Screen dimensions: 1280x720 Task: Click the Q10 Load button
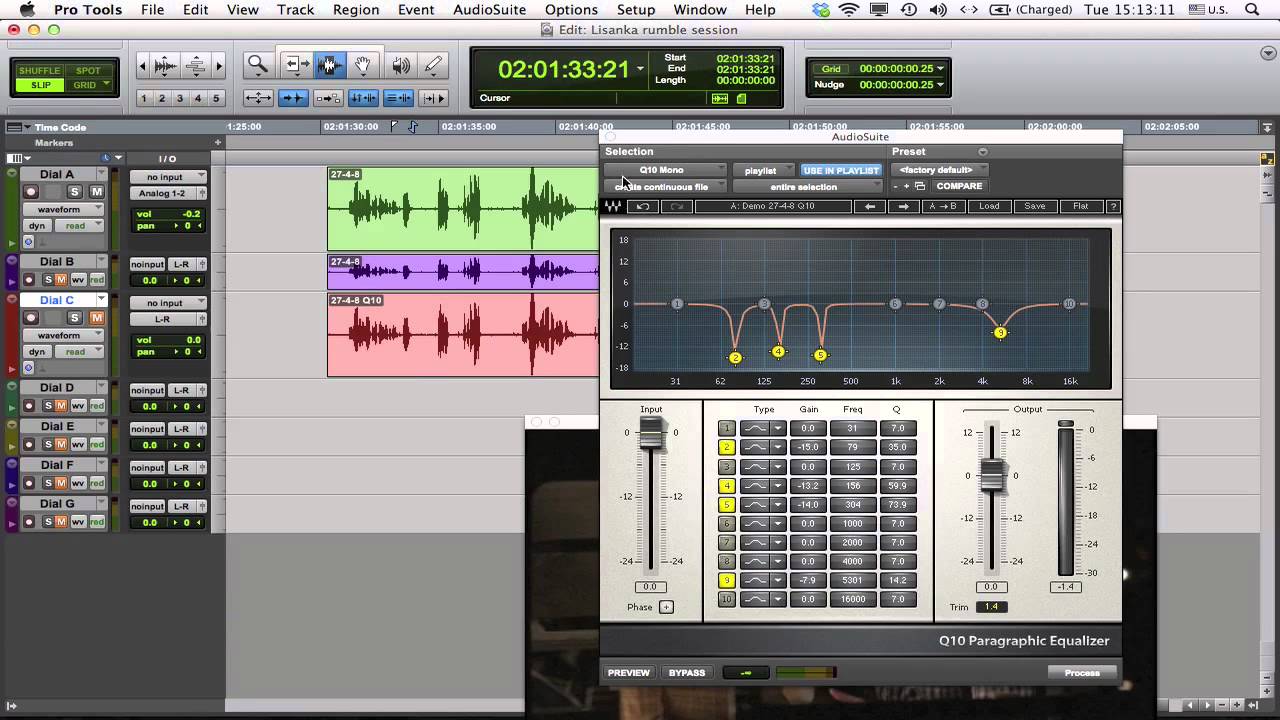pos(989,206)
